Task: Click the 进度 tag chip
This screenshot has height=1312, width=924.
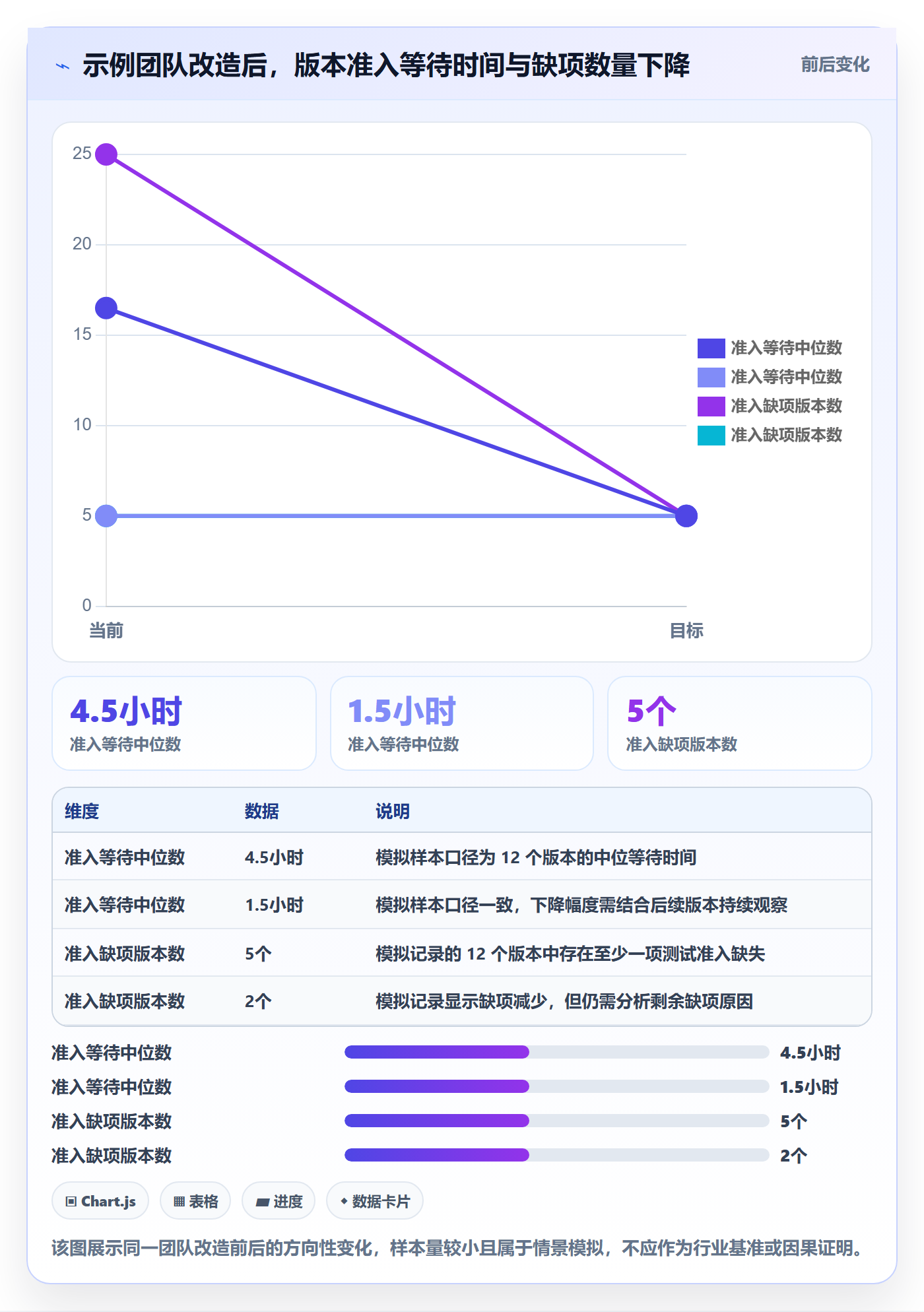Action: point(279,1201)
